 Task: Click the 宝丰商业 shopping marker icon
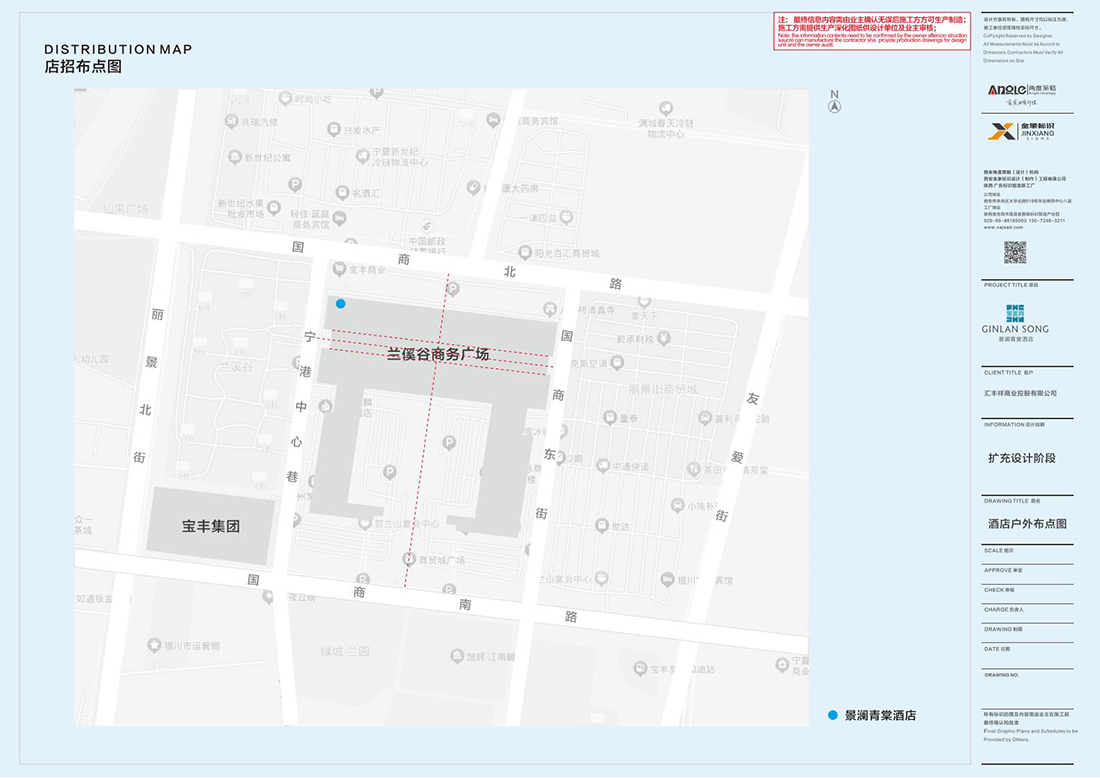coord(336,269)
